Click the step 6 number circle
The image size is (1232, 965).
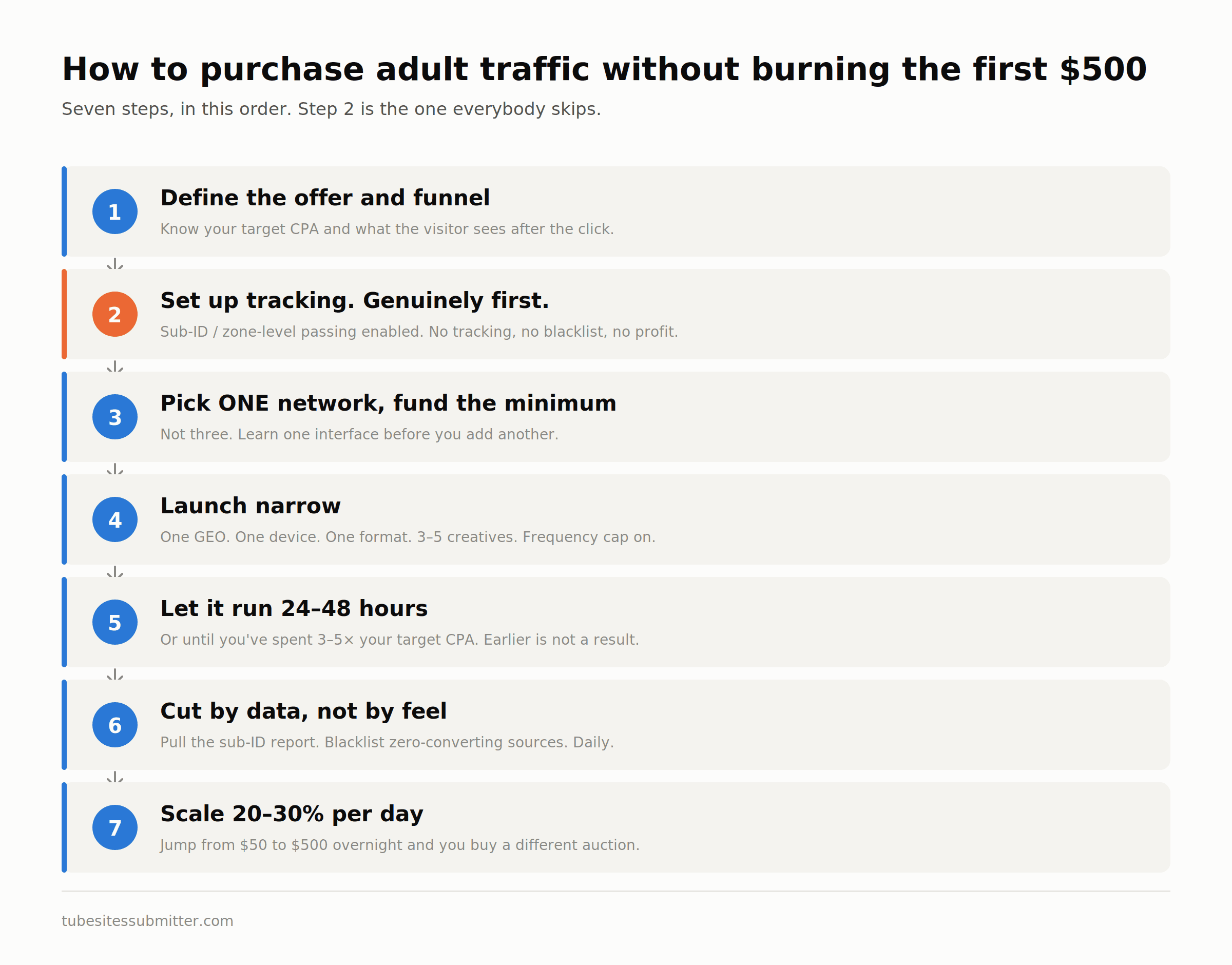(114, 725)
